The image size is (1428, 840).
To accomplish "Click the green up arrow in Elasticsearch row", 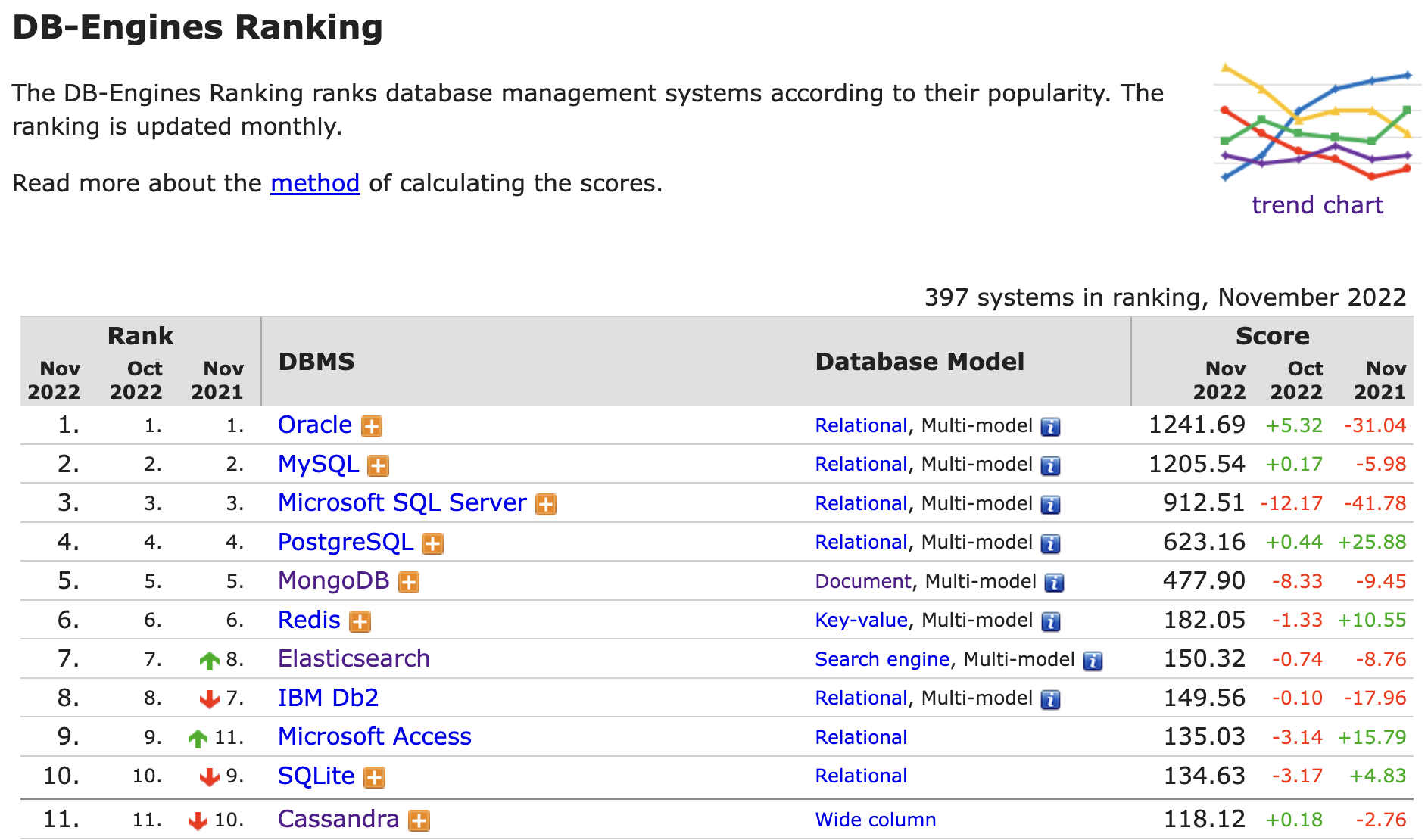I will (x=210, y=661).
